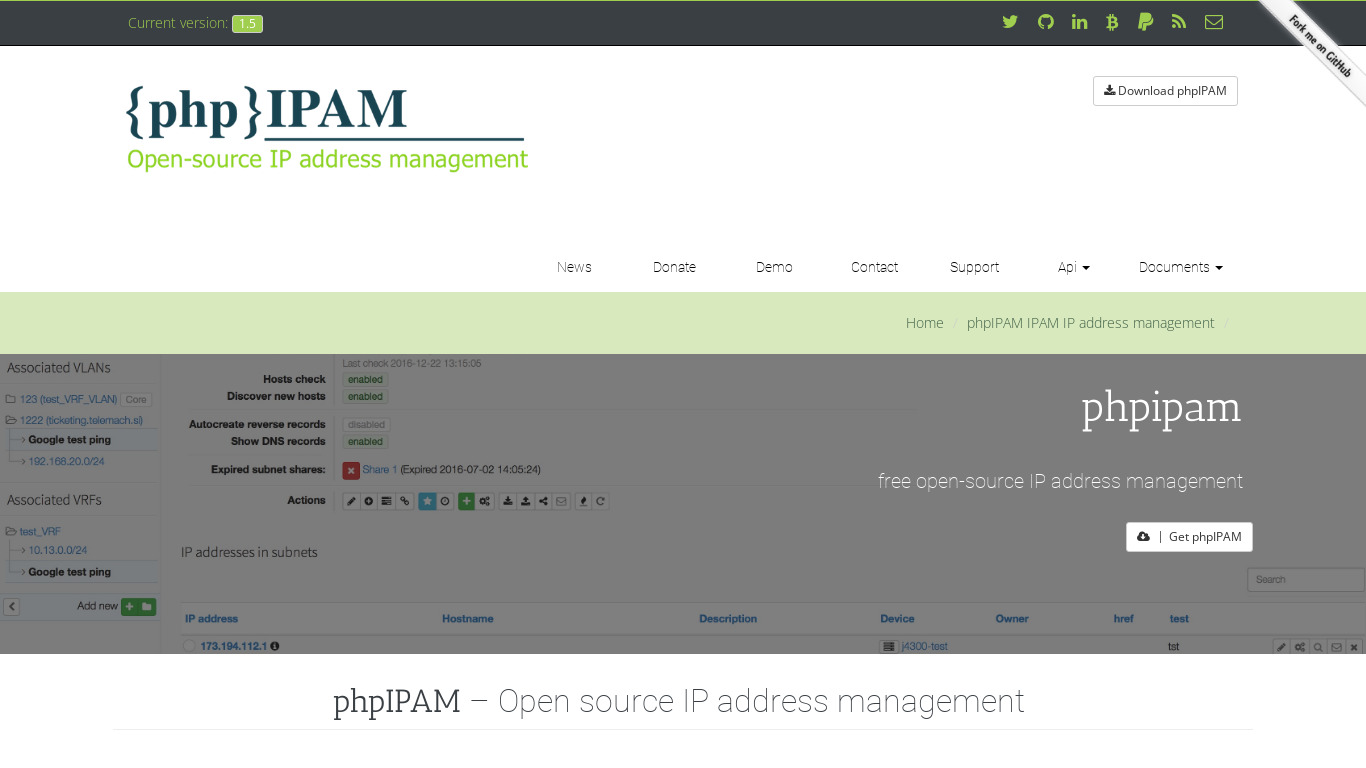
Task: Open the News menu item
Action: point(574,267)
